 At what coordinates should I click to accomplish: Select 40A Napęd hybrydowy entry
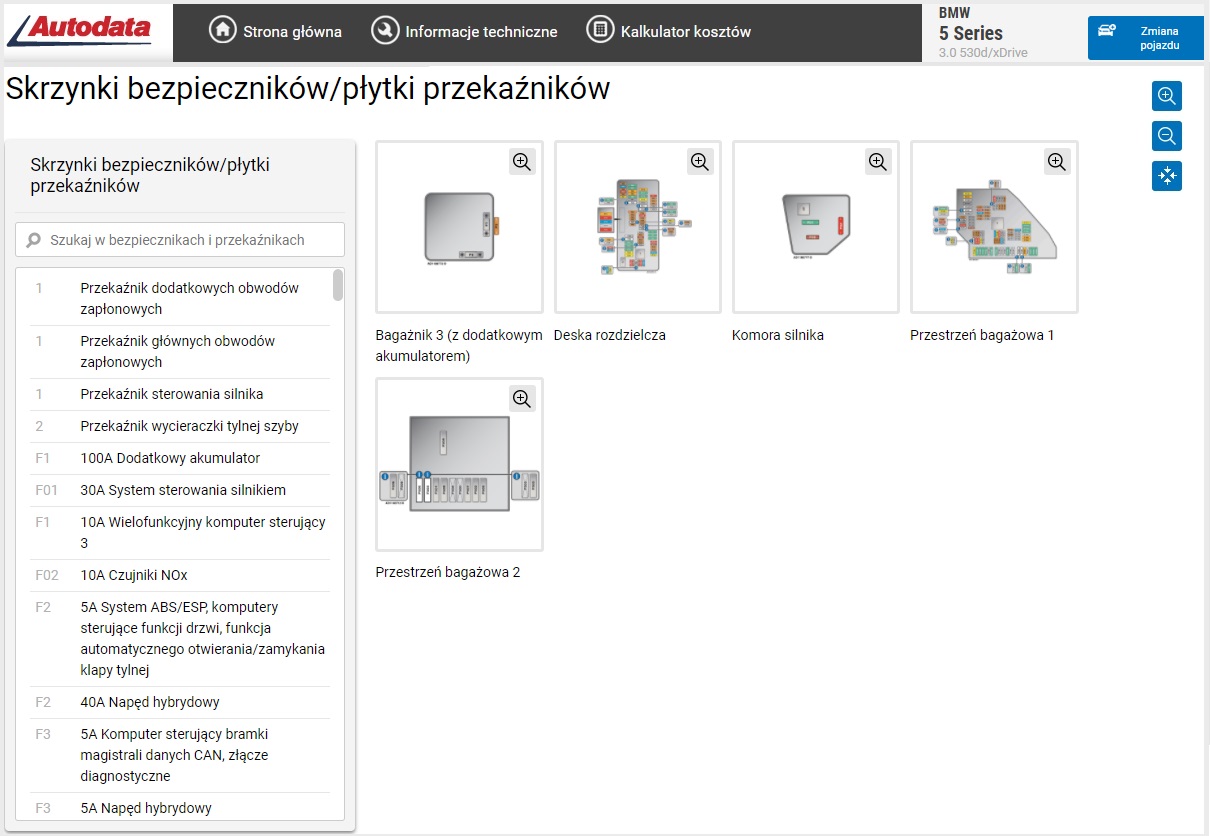pyautogui.click(x=180, y=702)
